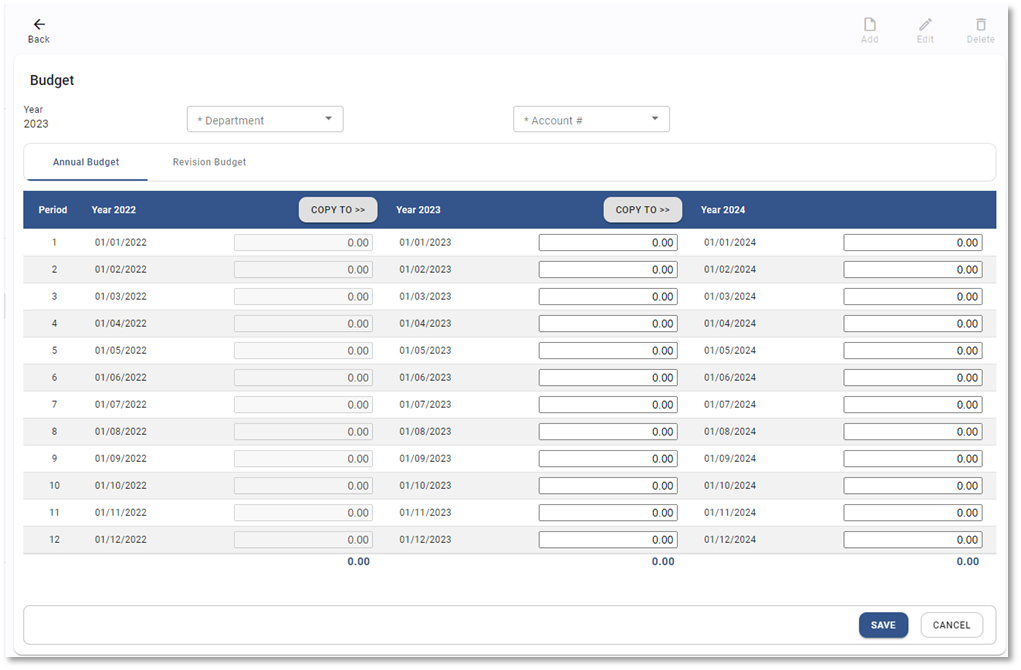Select the 01/01/2024 budget amount field
1021x670 pixels.
tap(912, 243)
